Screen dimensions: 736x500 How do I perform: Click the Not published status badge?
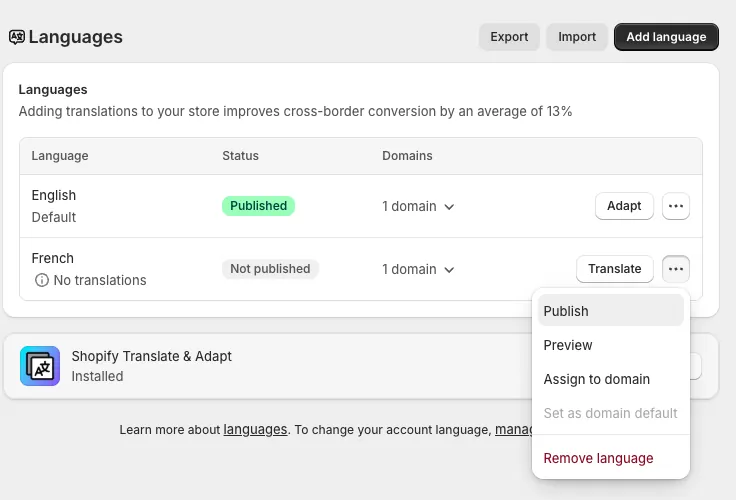coord(270,269)
